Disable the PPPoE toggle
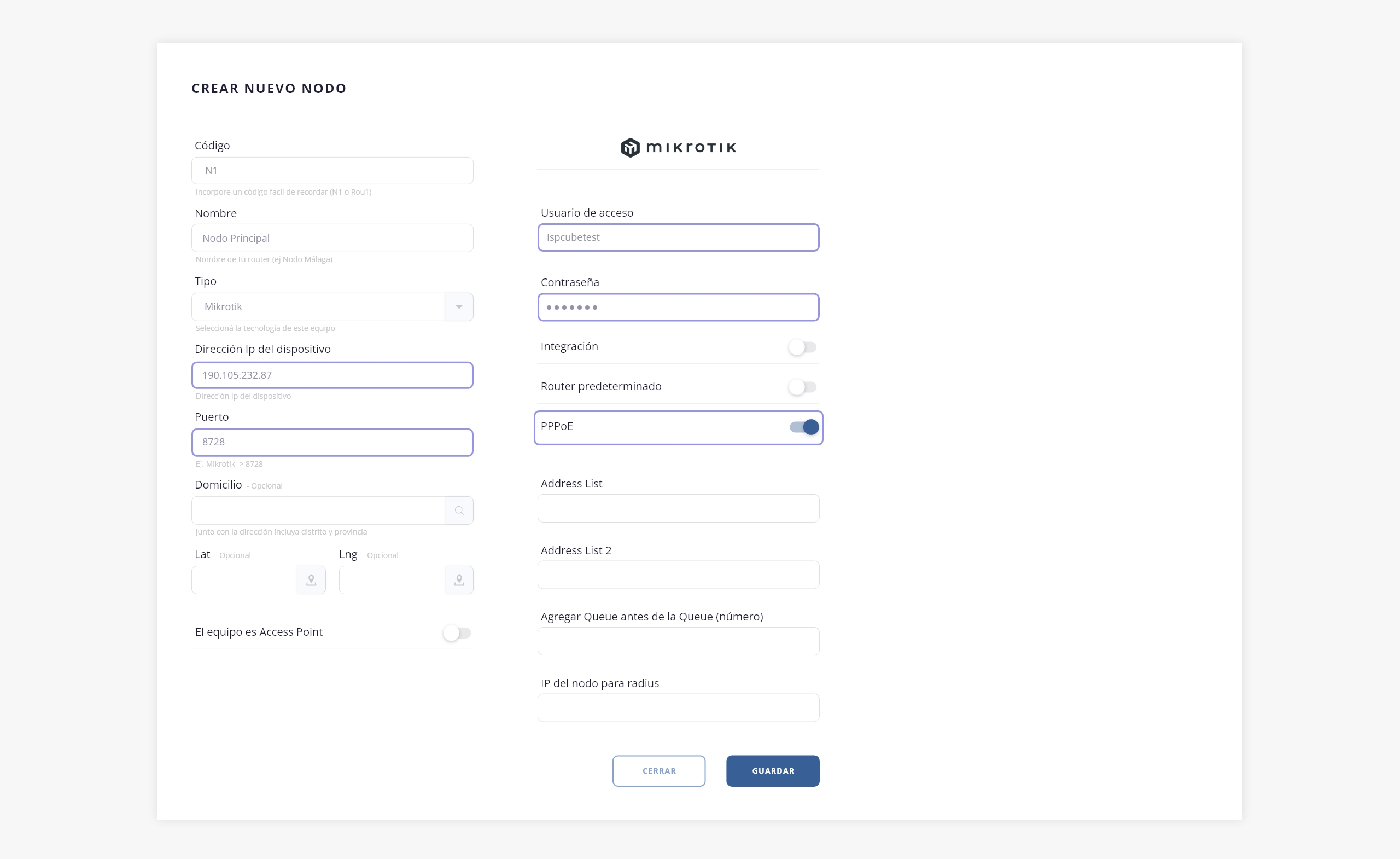Image resolution: width=1400 pixels, height=859 pixels. coord(804,427)
